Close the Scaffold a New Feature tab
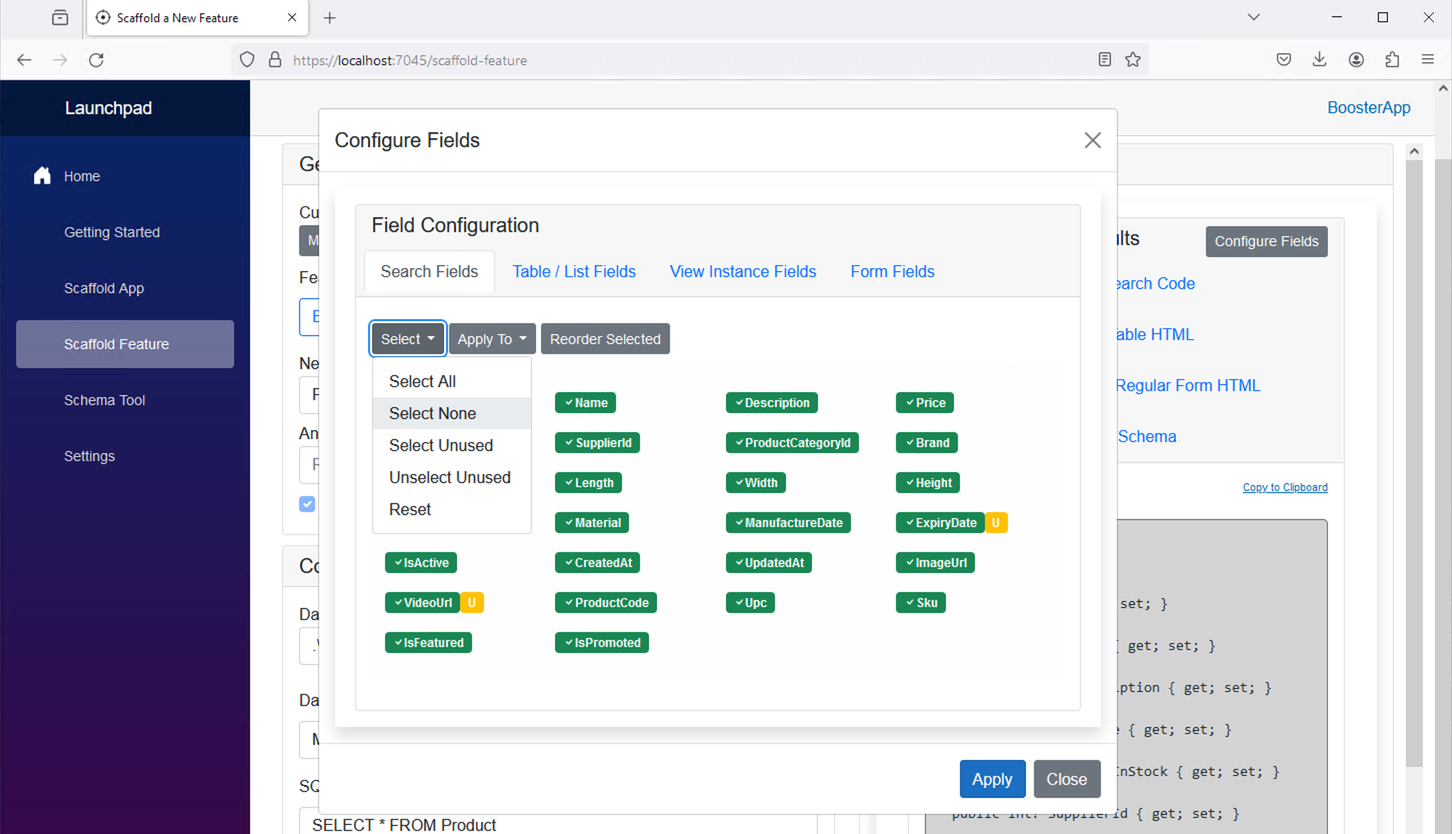The width and height of the screenshot is (1452, 834). coord(292,18)
